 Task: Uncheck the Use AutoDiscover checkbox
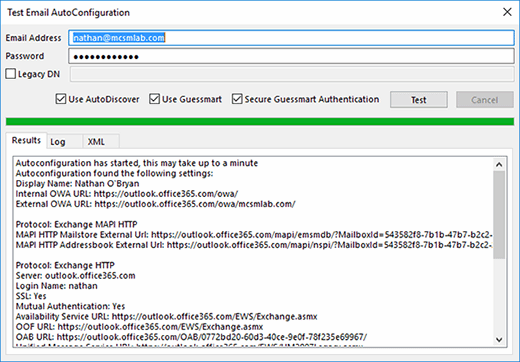(61, 99)
